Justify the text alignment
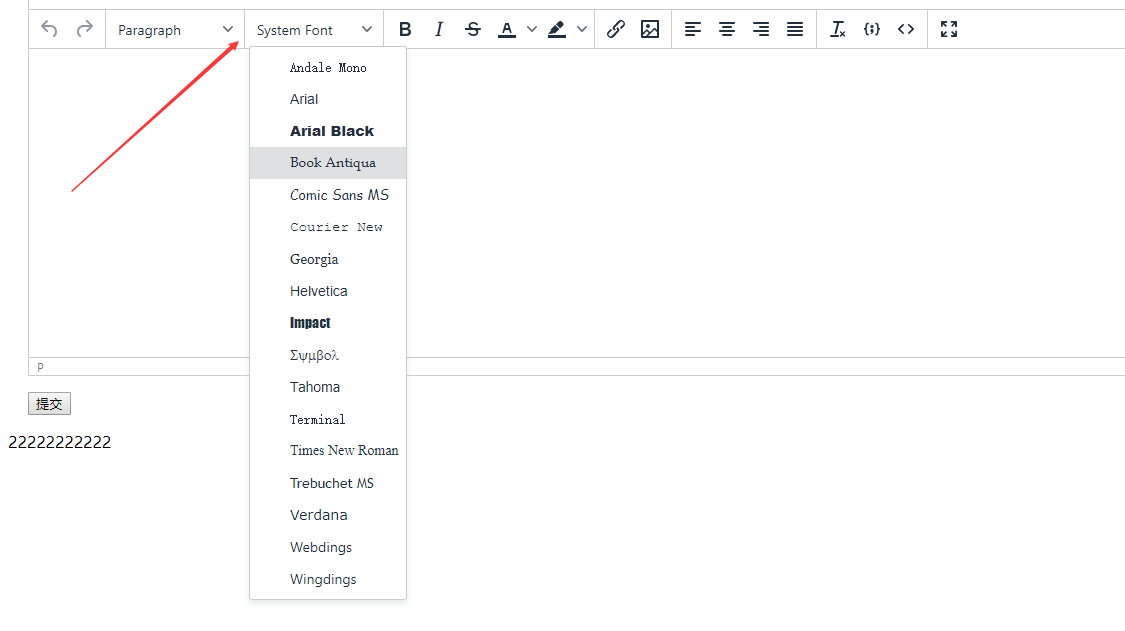Viewport: 1125px width, 631px height. click(x=795, y=29)
